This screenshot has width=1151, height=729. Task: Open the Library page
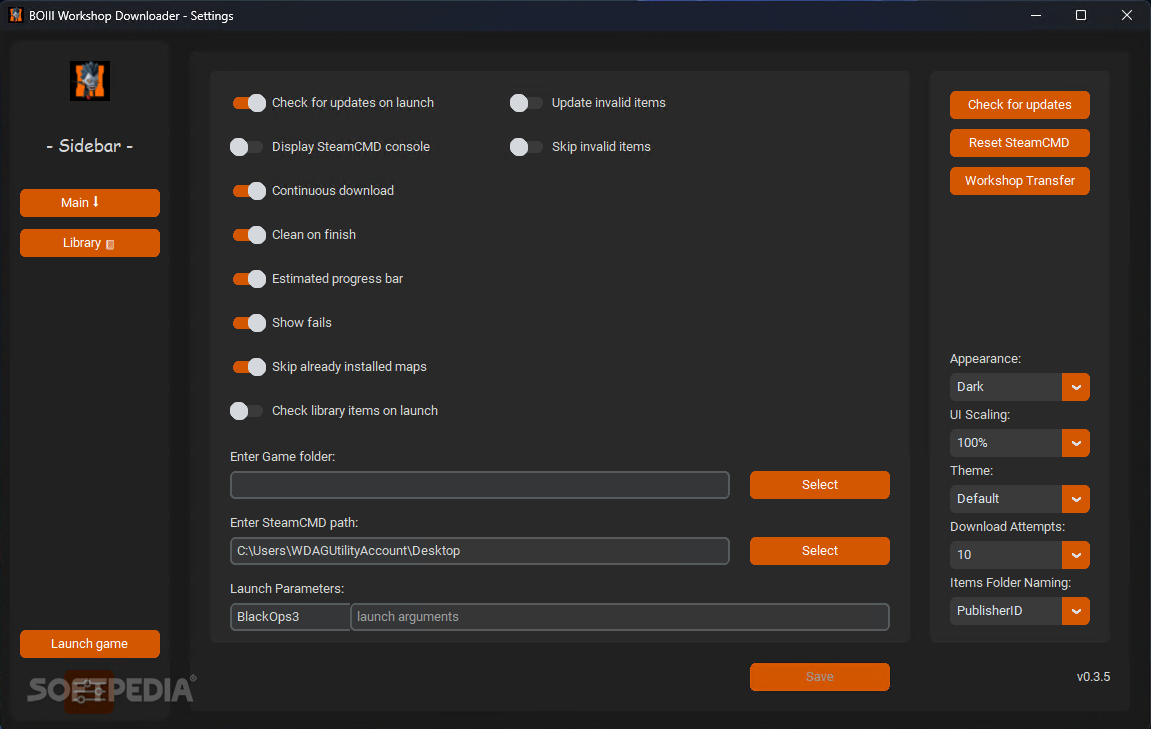[x=90, y=243]
